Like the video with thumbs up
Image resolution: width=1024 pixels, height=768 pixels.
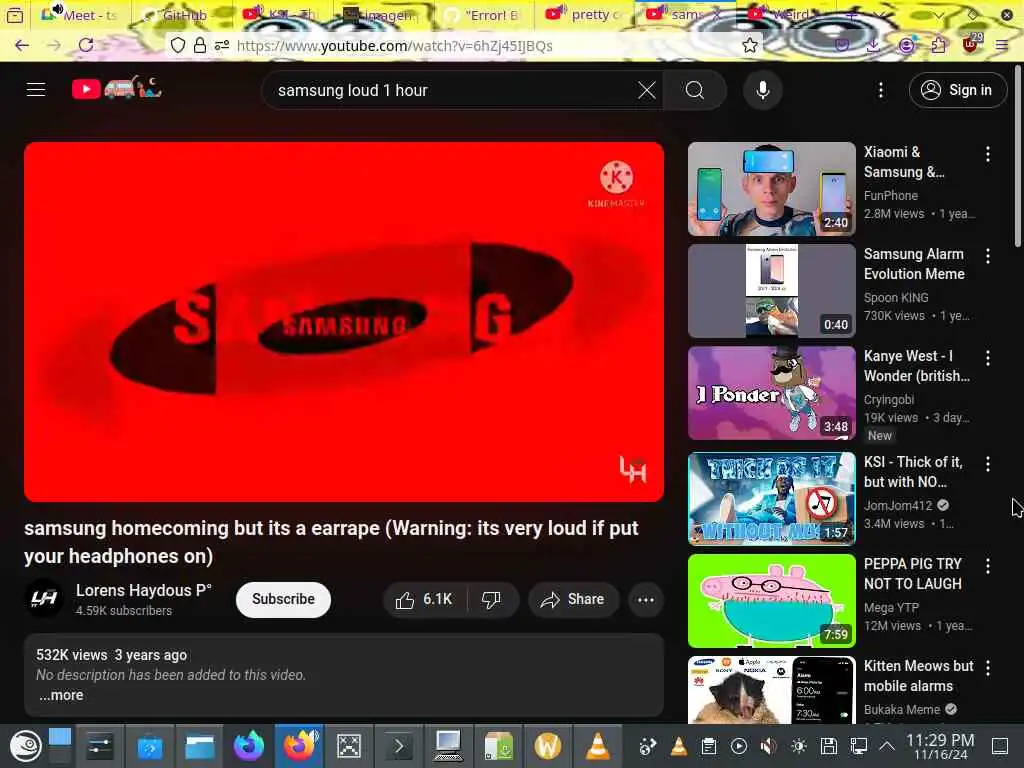(424, 600)
